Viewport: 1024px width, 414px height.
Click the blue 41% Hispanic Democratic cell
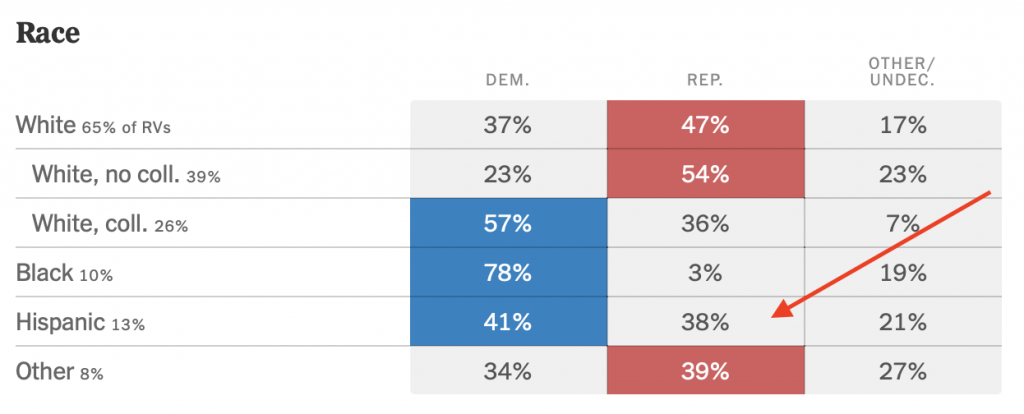pos(507,322)
